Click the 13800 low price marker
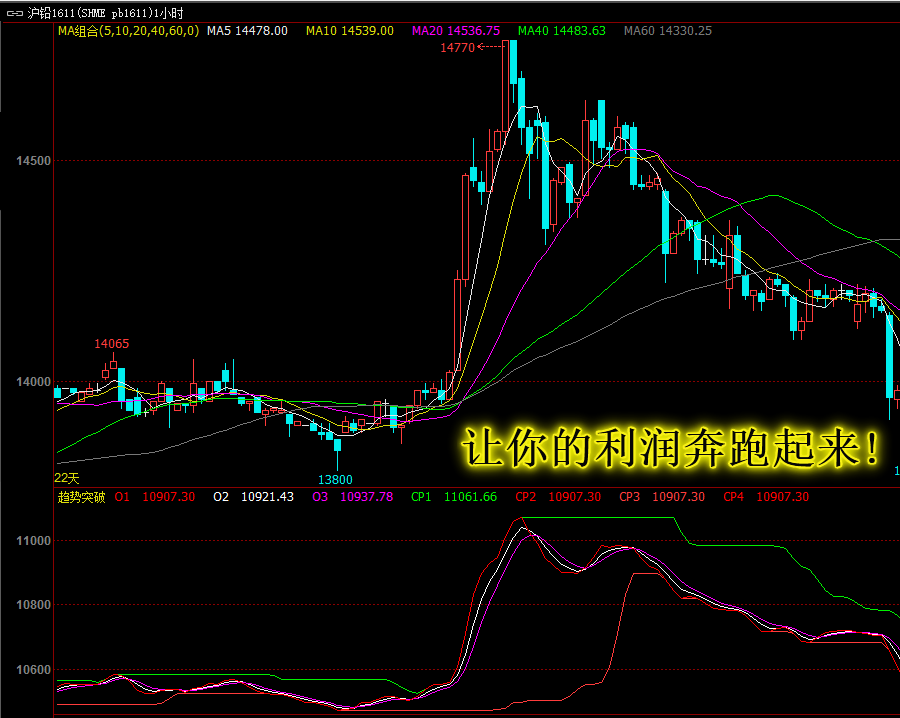Image resolution: width=900 pixels, height=718 pixels. [x=335, y=480]
